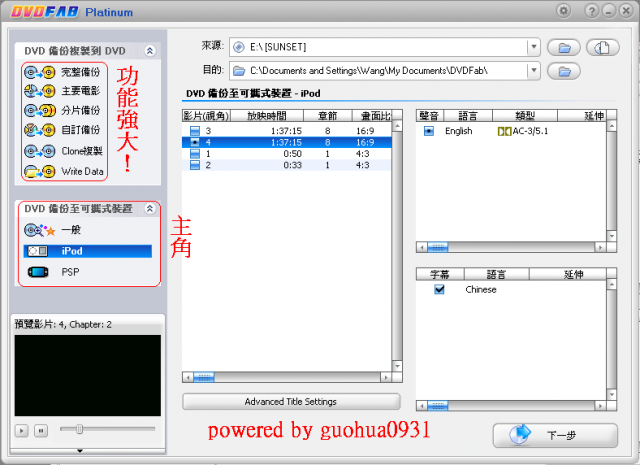Click the title list right scroll arrow
The image size is (640, 465).
(385, 377)
